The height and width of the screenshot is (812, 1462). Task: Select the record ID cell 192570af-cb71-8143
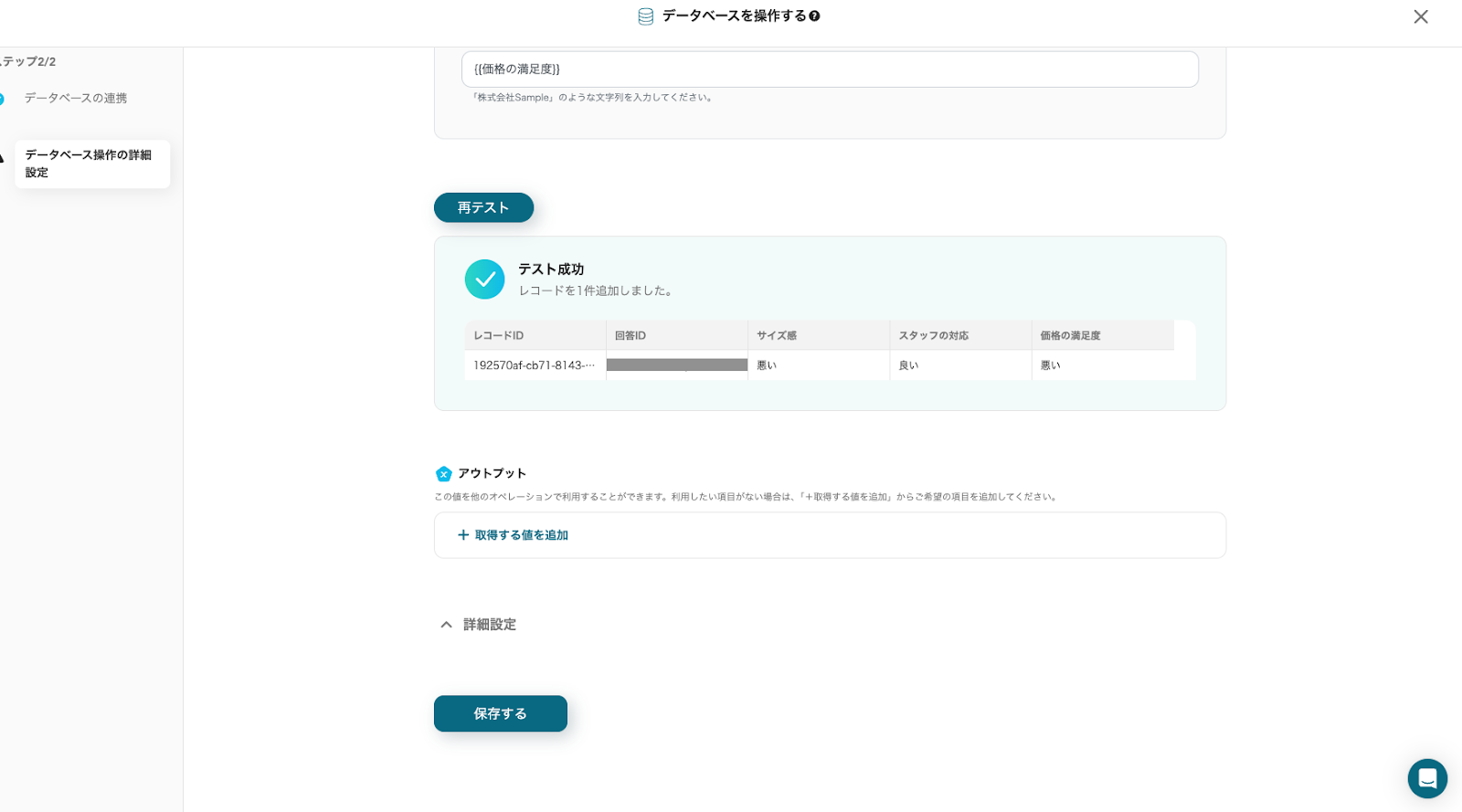534,365
